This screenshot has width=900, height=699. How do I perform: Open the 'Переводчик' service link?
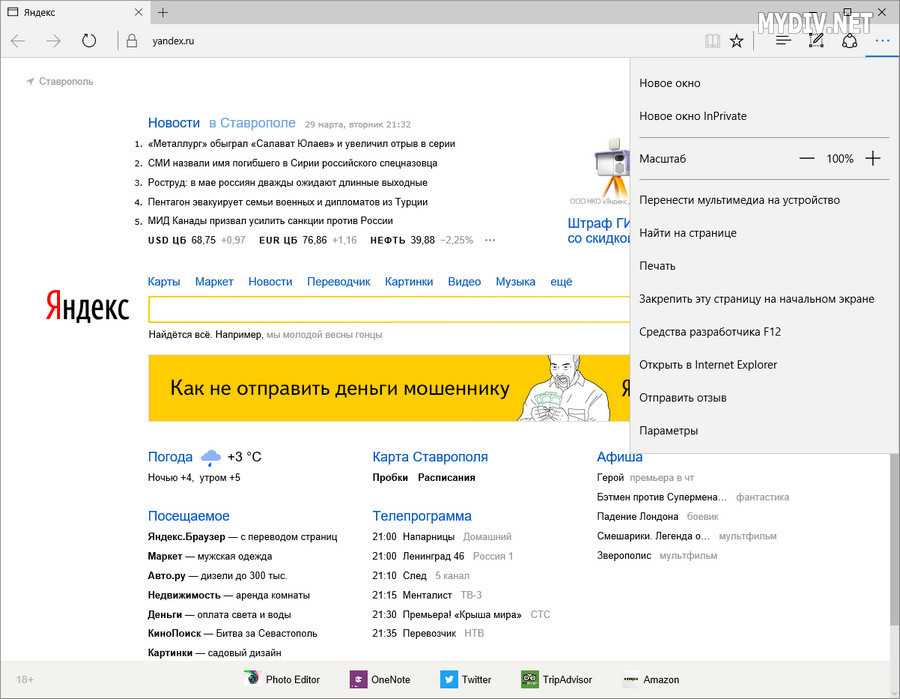[339, 282]
